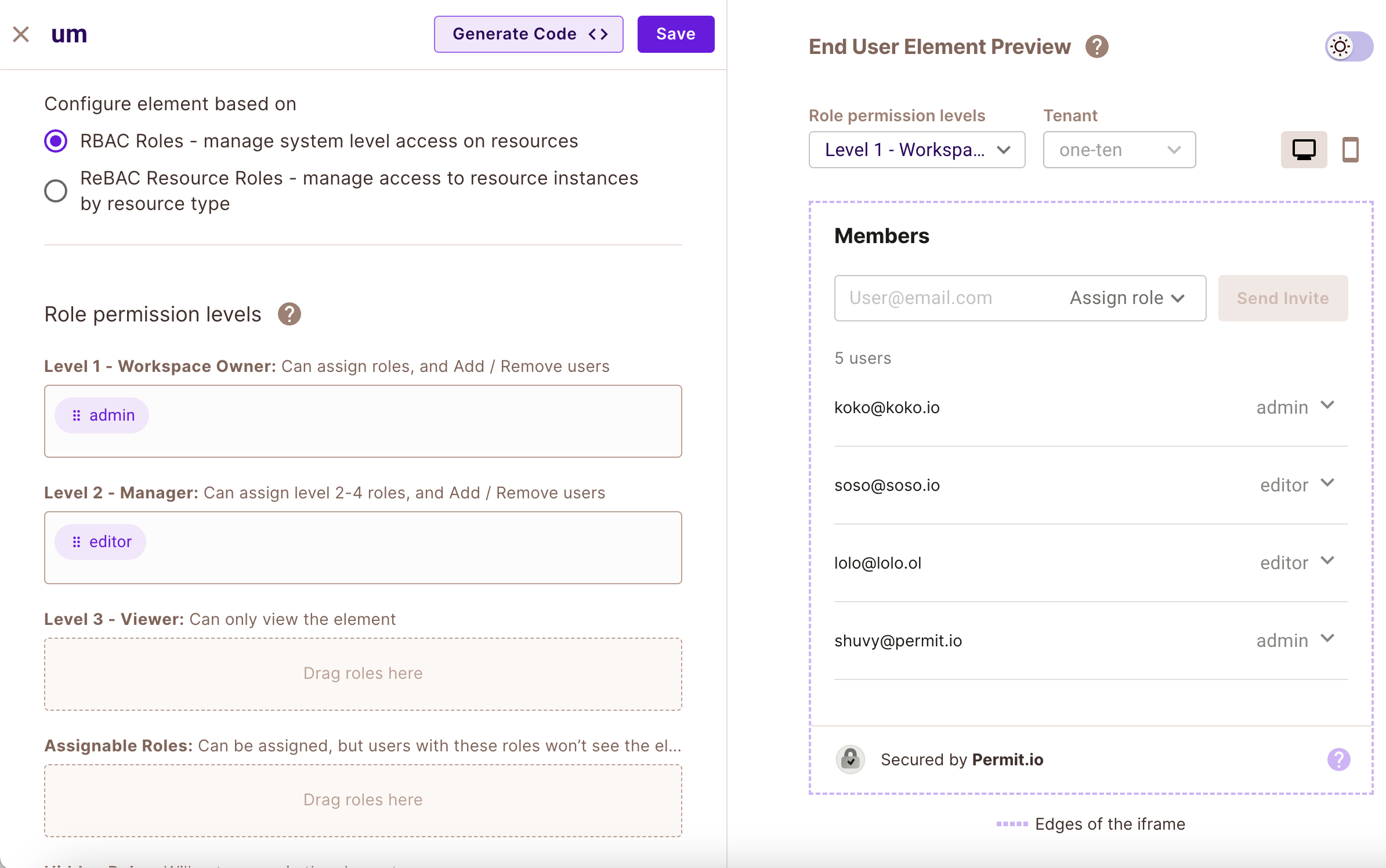The width and height of the screenshot is (1386, 868).
Task: Click drag handle on editor role chip
Action: 77,542
